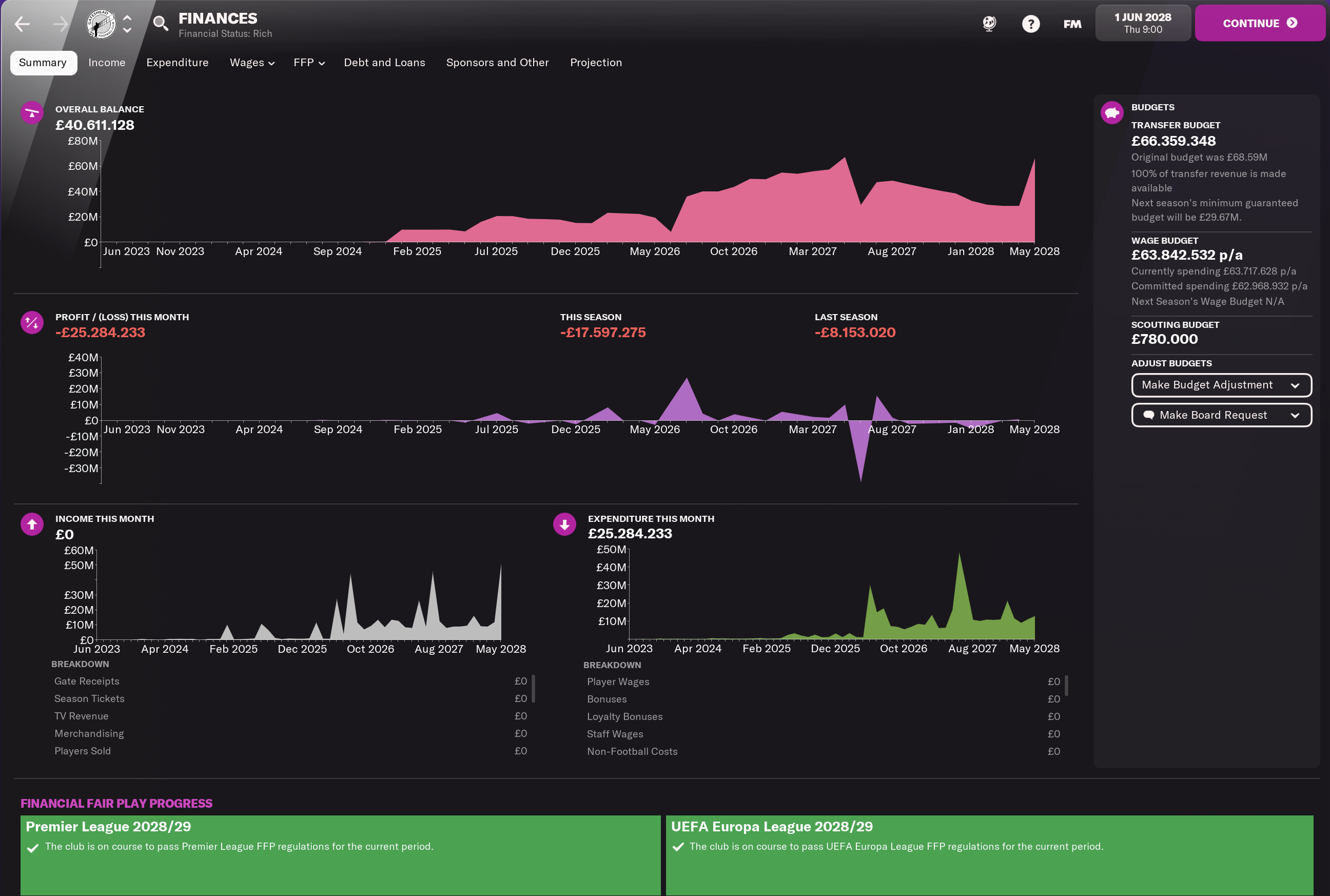Open Make Board Request dropdown
The image size is (1330, 896).
tap(1221, 415)
